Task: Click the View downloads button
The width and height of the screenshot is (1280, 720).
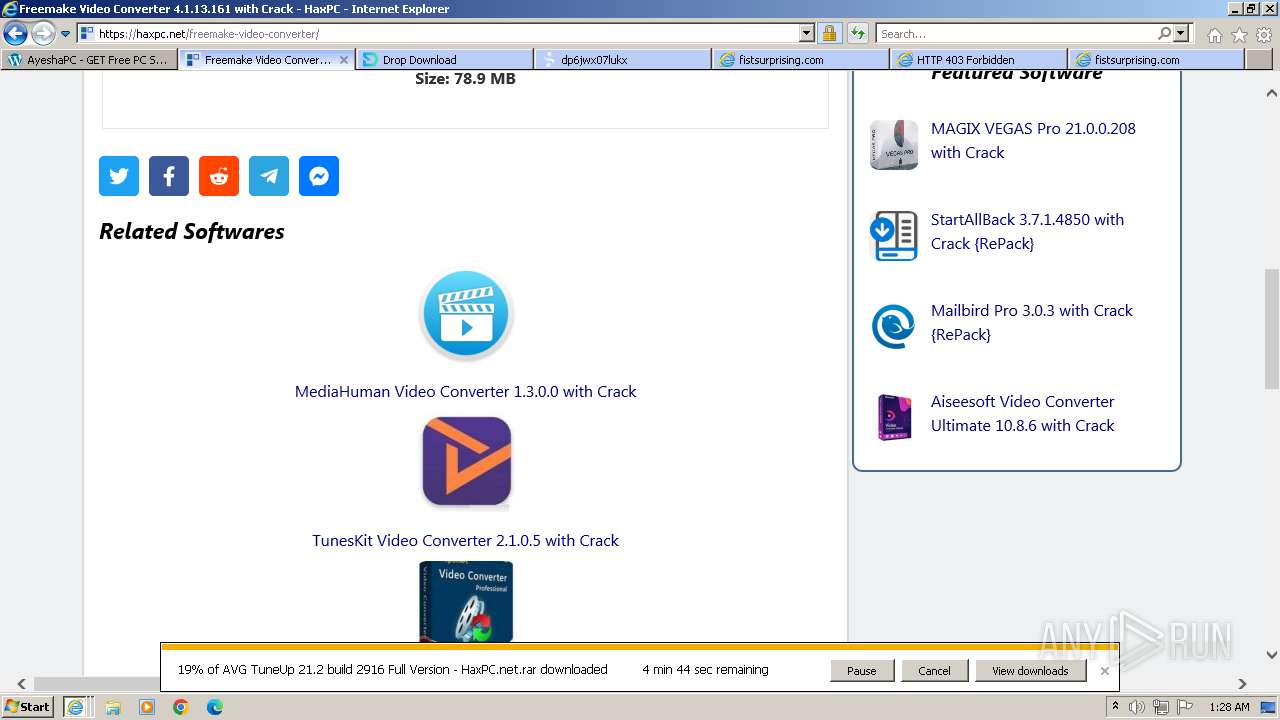Action: point(1030,671)
